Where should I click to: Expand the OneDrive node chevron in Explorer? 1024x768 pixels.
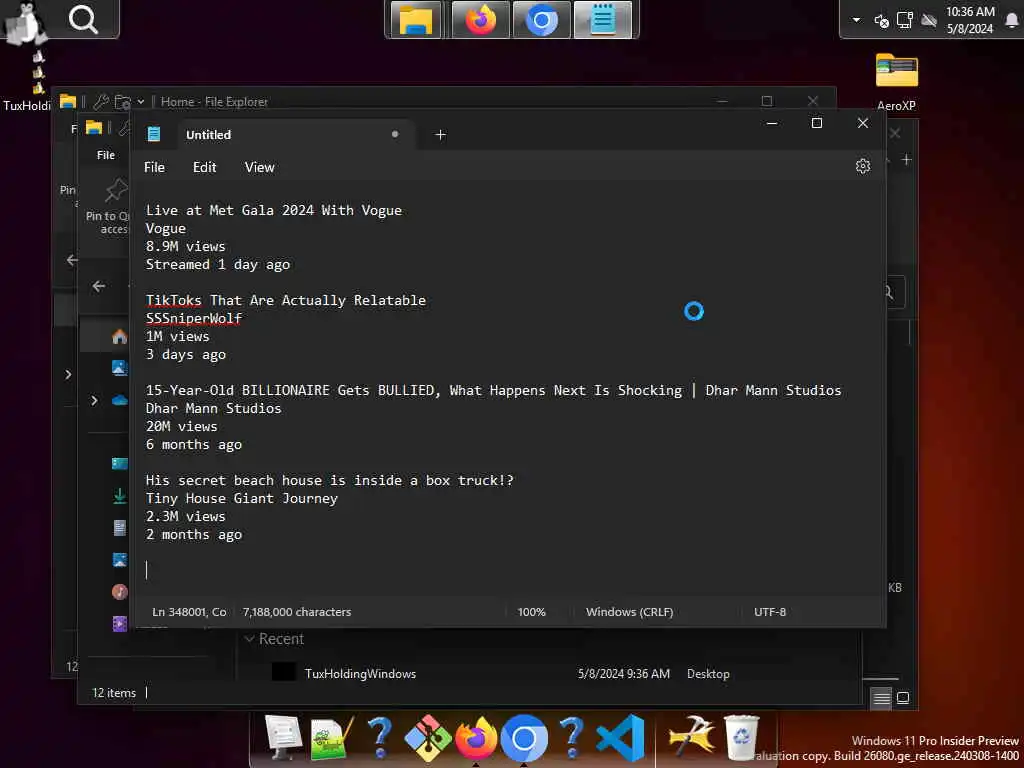[x=94, y=400]
